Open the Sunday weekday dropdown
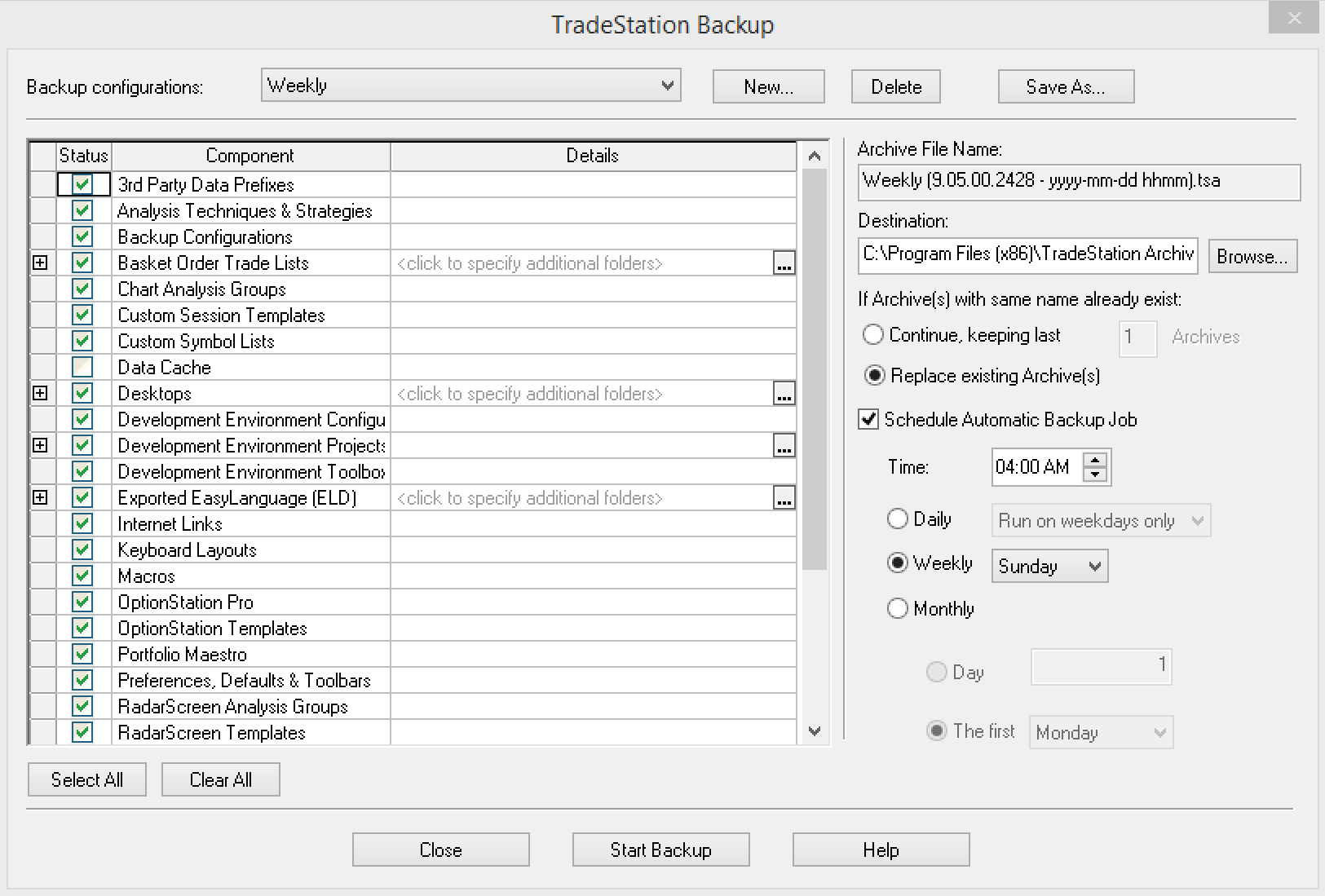1325x896 pixels. click(x=1049, y=566)
